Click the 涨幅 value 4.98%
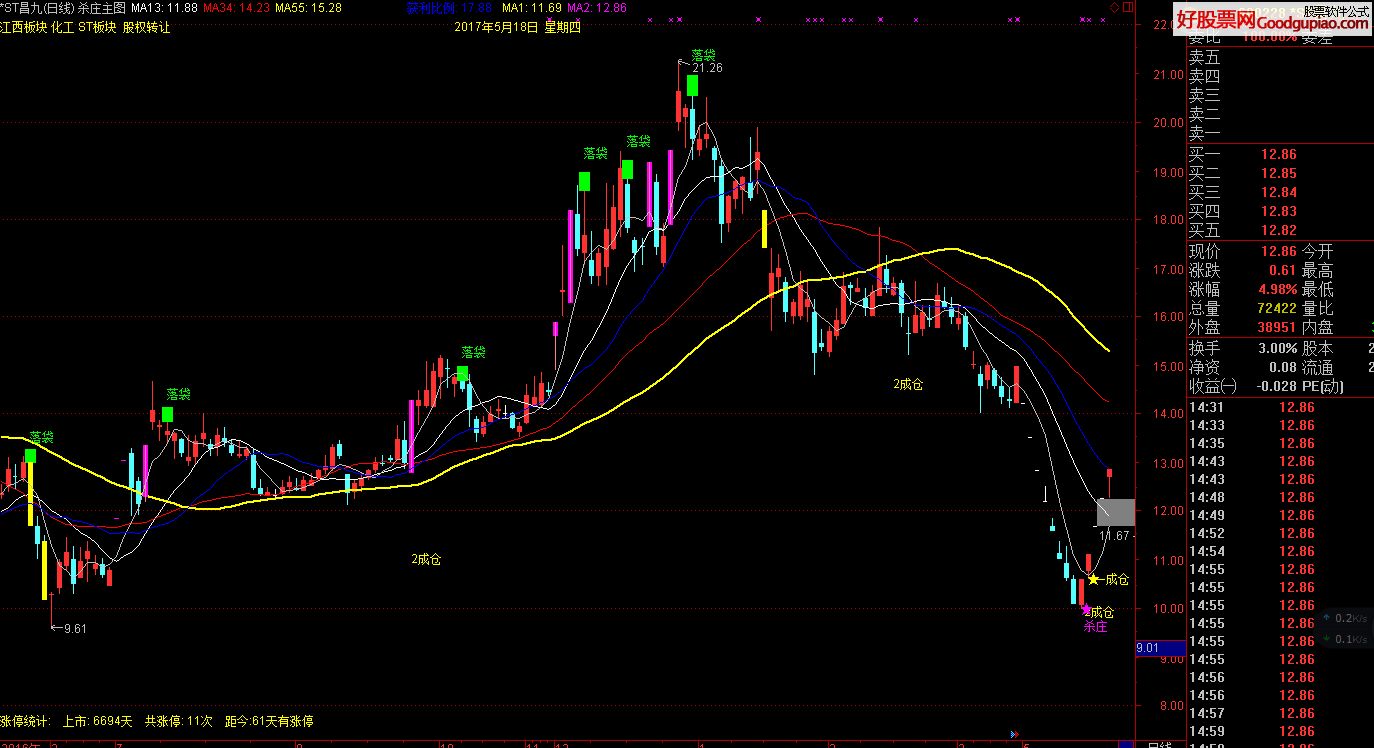 (x=1279, y=289)
